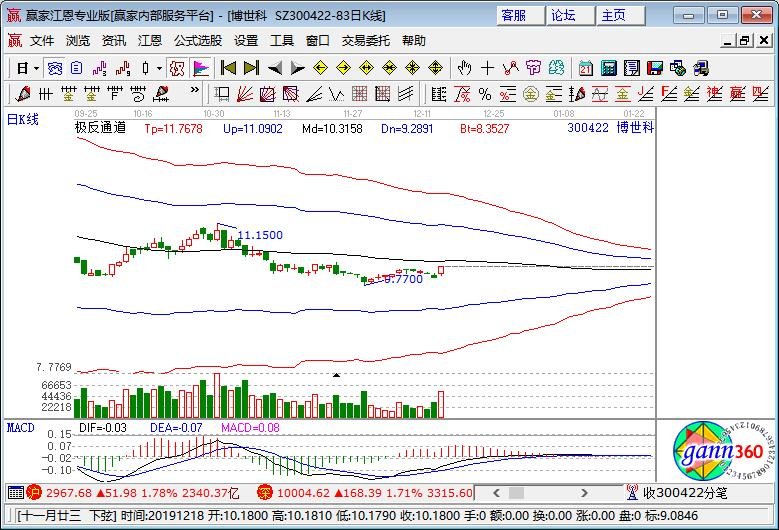Select the black percent '%' tool
This screenshot has height=530, width=779.
click(485, 94)
